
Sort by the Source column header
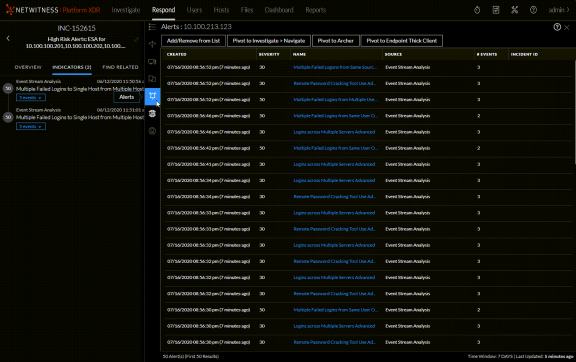point(393,54)
